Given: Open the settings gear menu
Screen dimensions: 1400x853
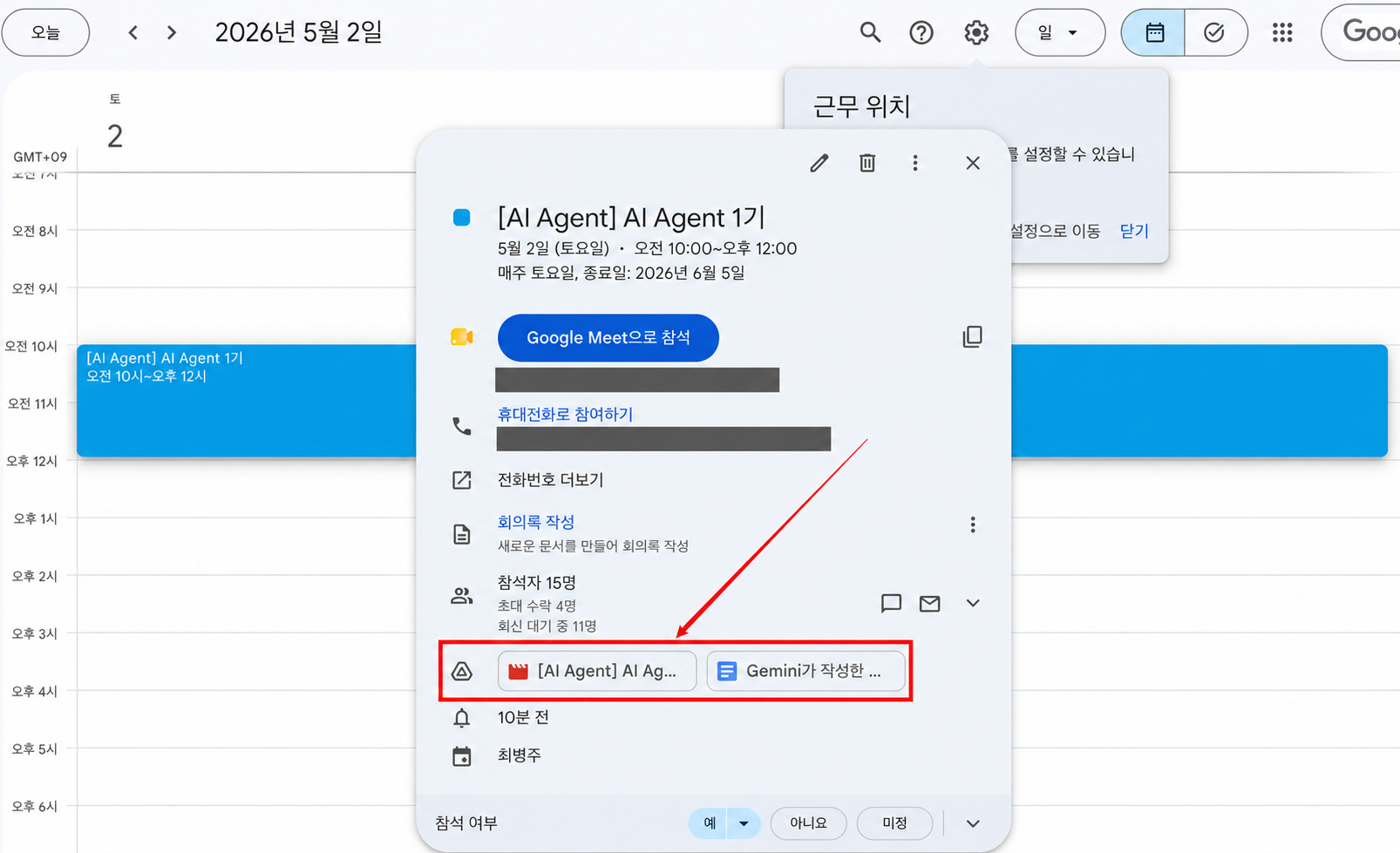Looking at the screenshot, I should 976,33.
